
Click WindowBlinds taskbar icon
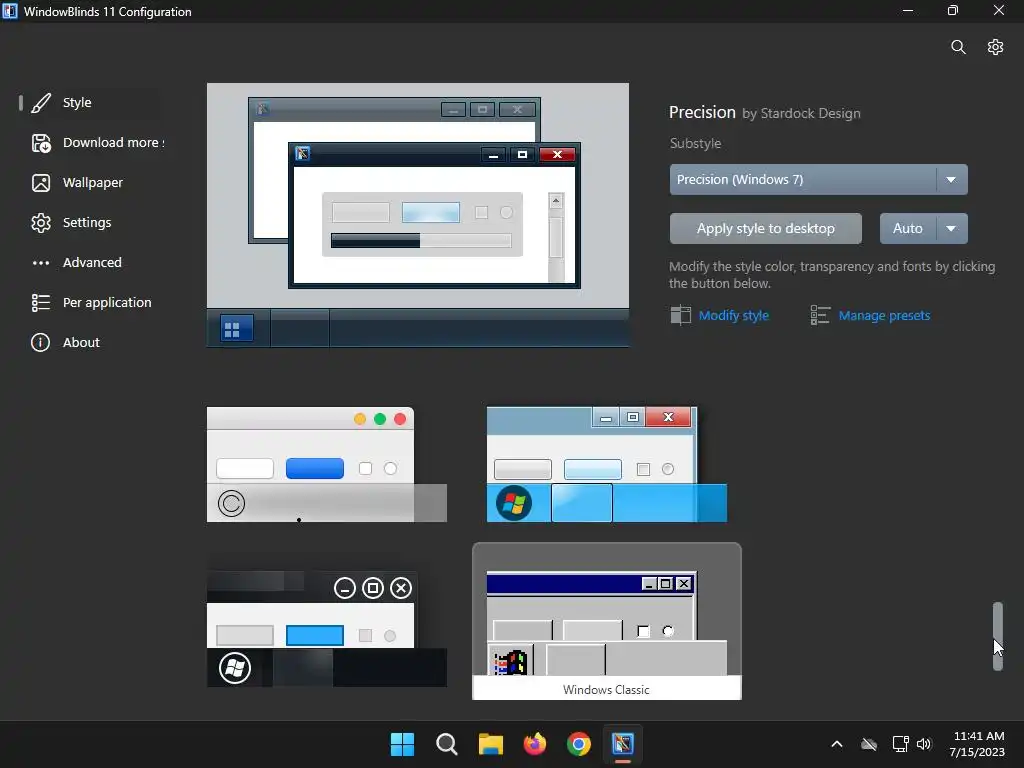[623, 744]
